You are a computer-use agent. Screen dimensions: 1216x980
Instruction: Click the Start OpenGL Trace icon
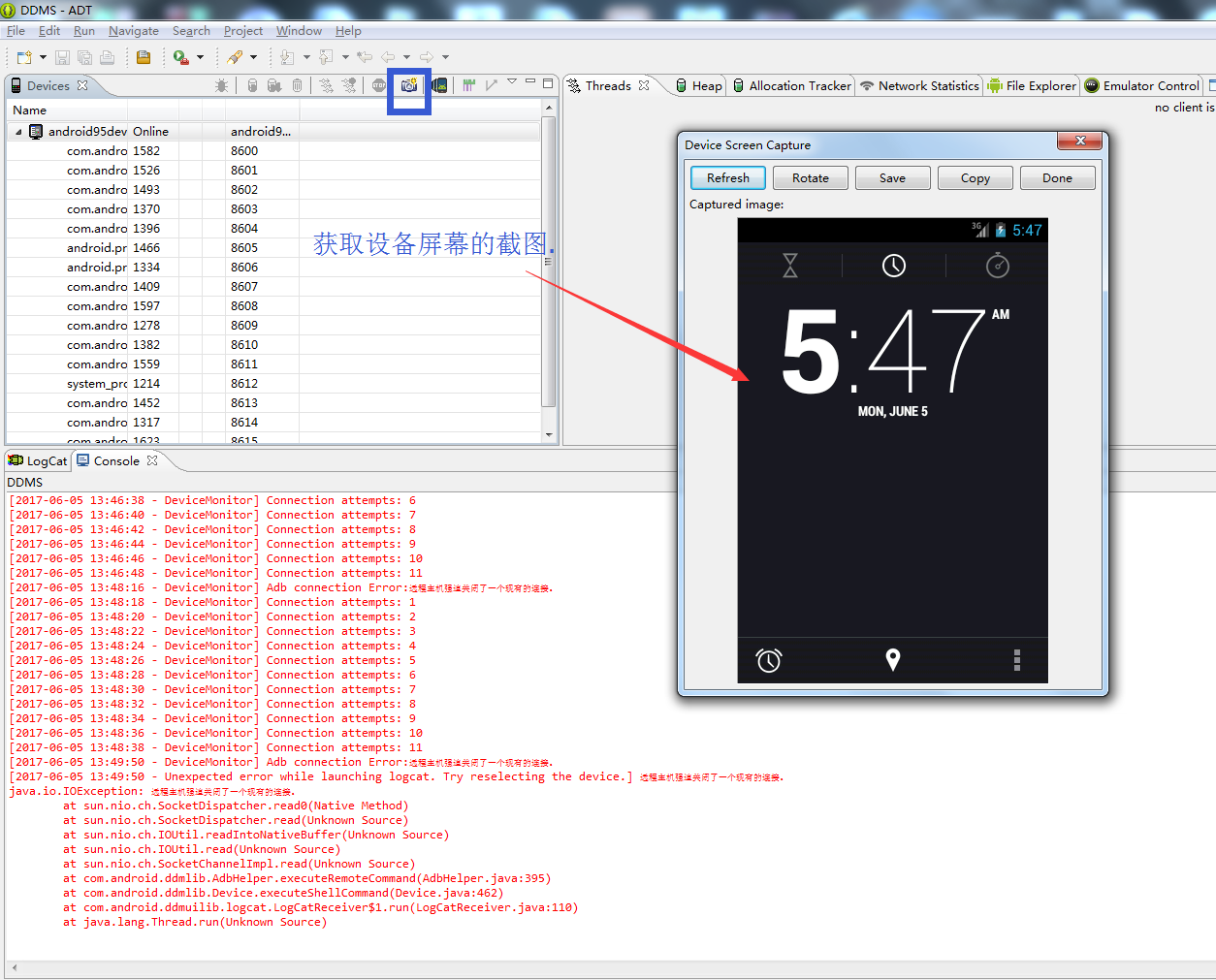point(492,85)
